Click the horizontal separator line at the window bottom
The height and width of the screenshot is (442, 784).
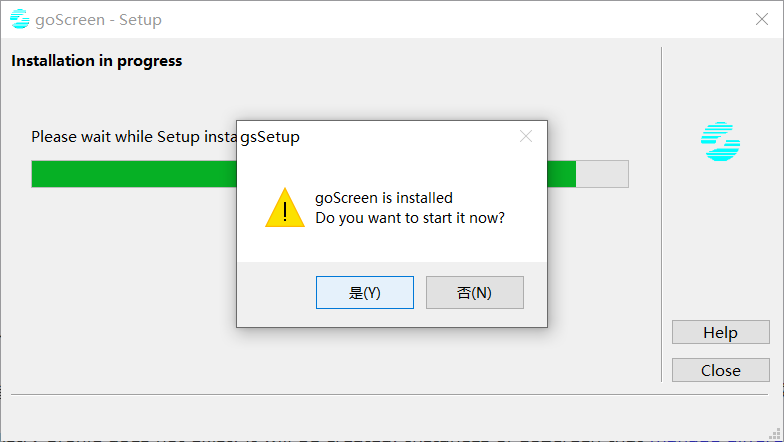(390, 394)
